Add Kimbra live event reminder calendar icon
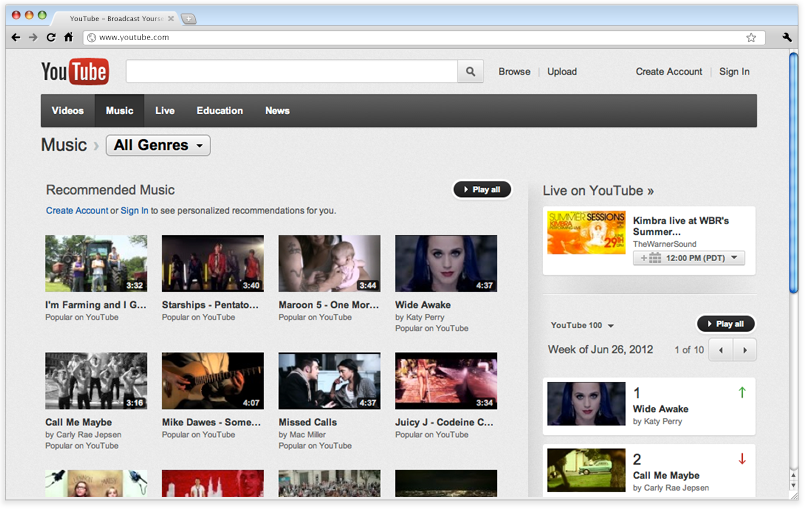 651,258
